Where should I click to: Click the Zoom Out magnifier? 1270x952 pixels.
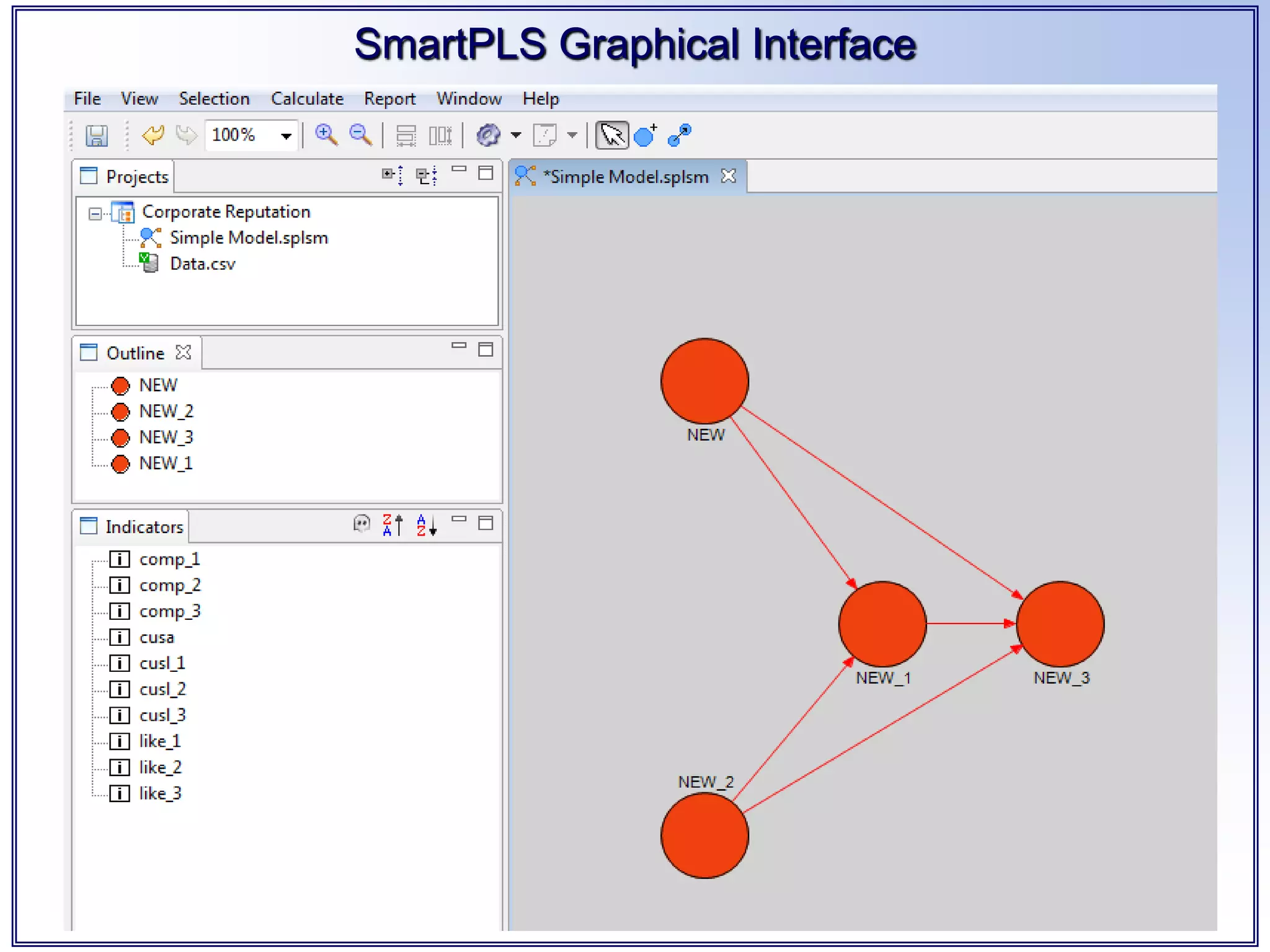point(360,134)
